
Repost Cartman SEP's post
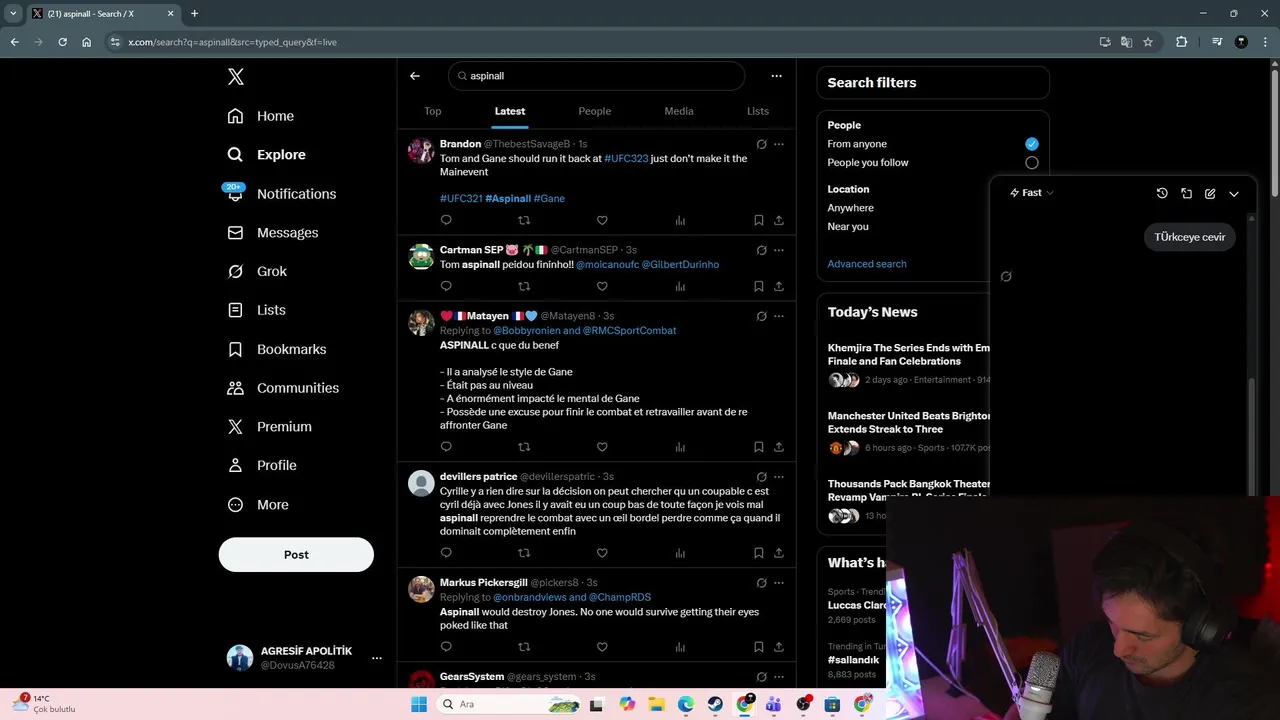524,286
